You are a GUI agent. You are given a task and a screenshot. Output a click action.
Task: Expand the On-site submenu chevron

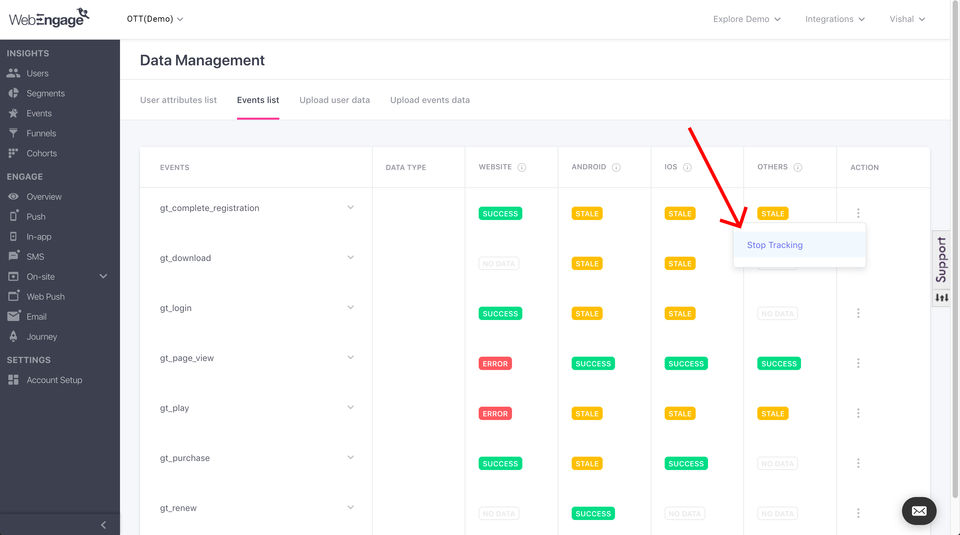pyautogui.click(x=103, y=276)
